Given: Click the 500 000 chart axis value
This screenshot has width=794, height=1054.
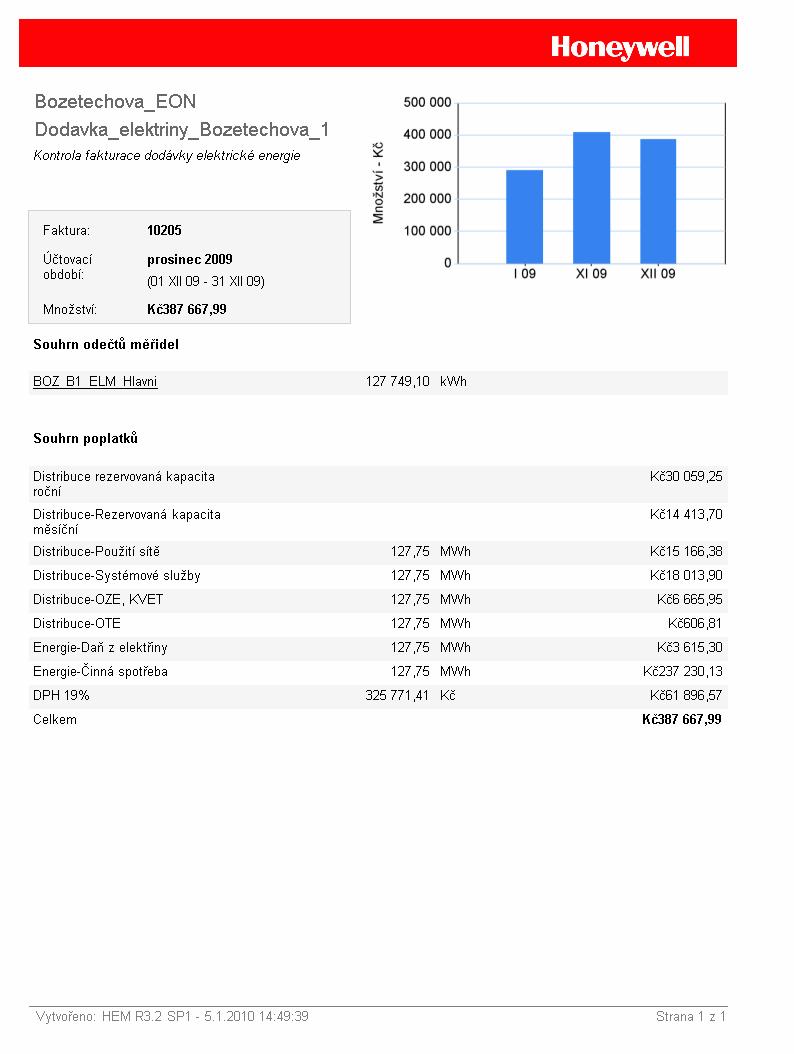Looking at the screenshot, I should [427, 103].
